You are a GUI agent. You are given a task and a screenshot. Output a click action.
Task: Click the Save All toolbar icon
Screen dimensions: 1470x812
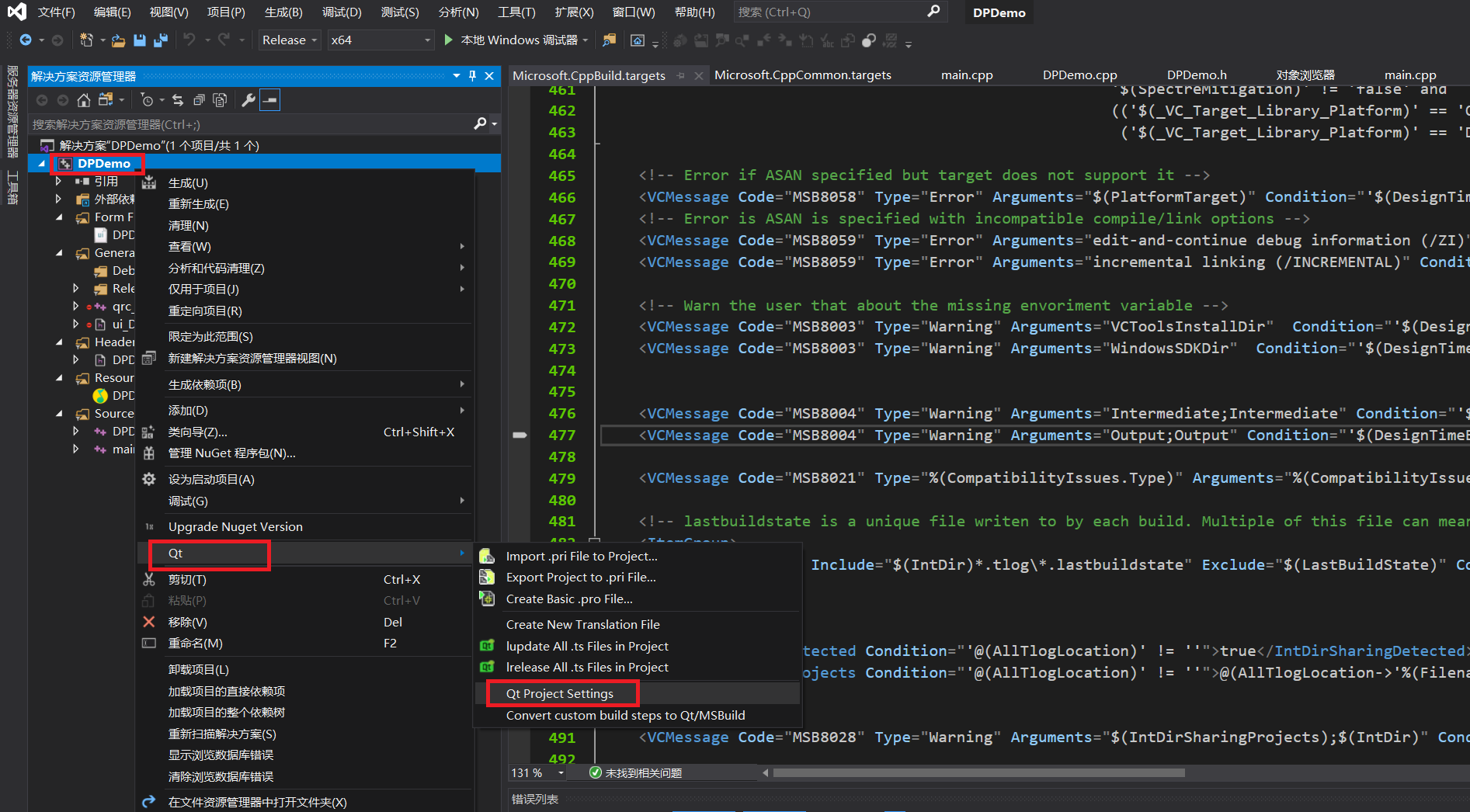tap(161, 40)
